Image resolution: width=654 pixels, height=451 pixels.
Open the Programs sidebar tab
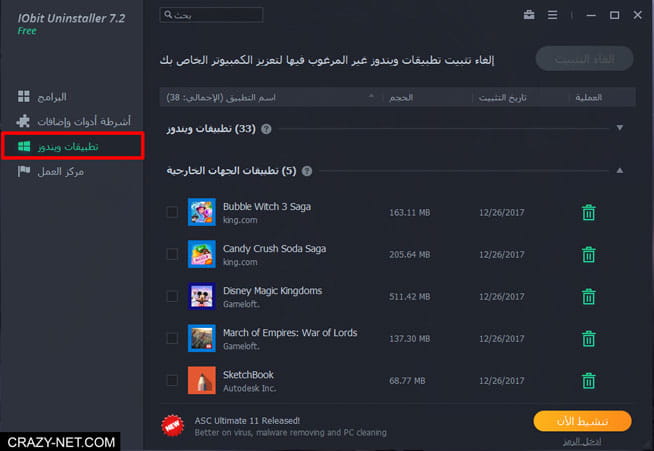[x=42, y=97]
